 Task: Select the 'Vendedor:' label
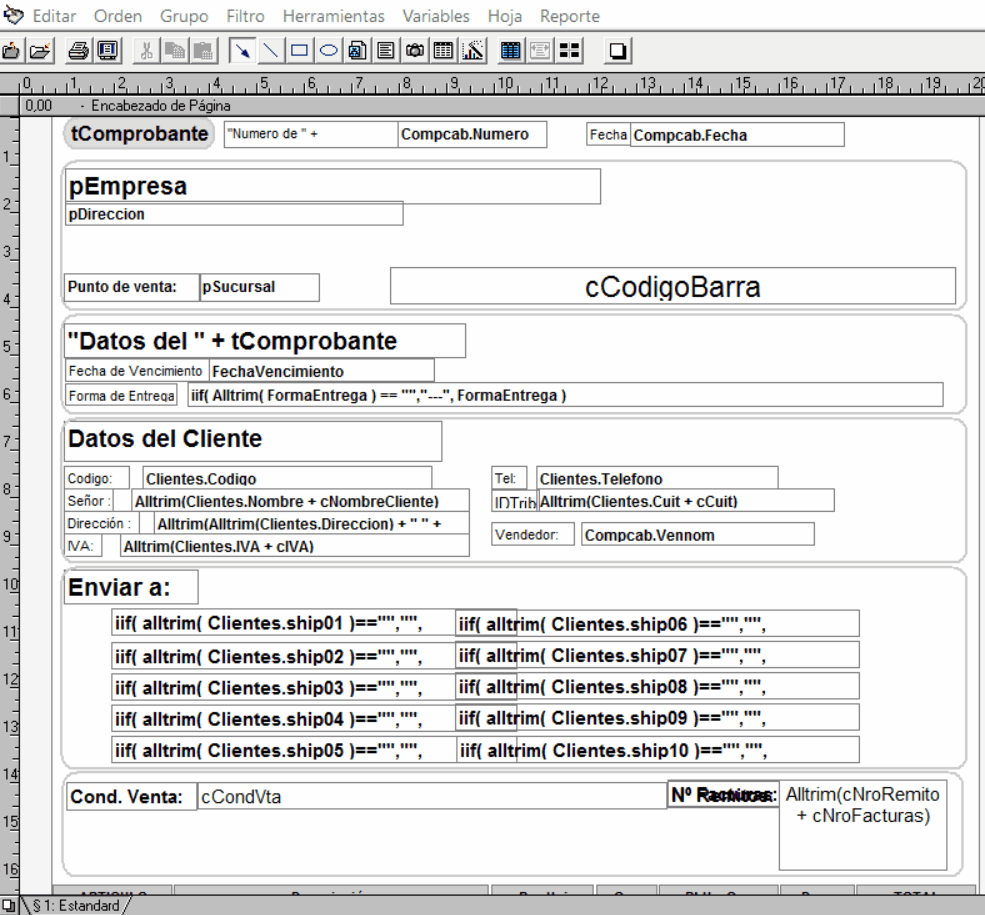tap(533, 534)
